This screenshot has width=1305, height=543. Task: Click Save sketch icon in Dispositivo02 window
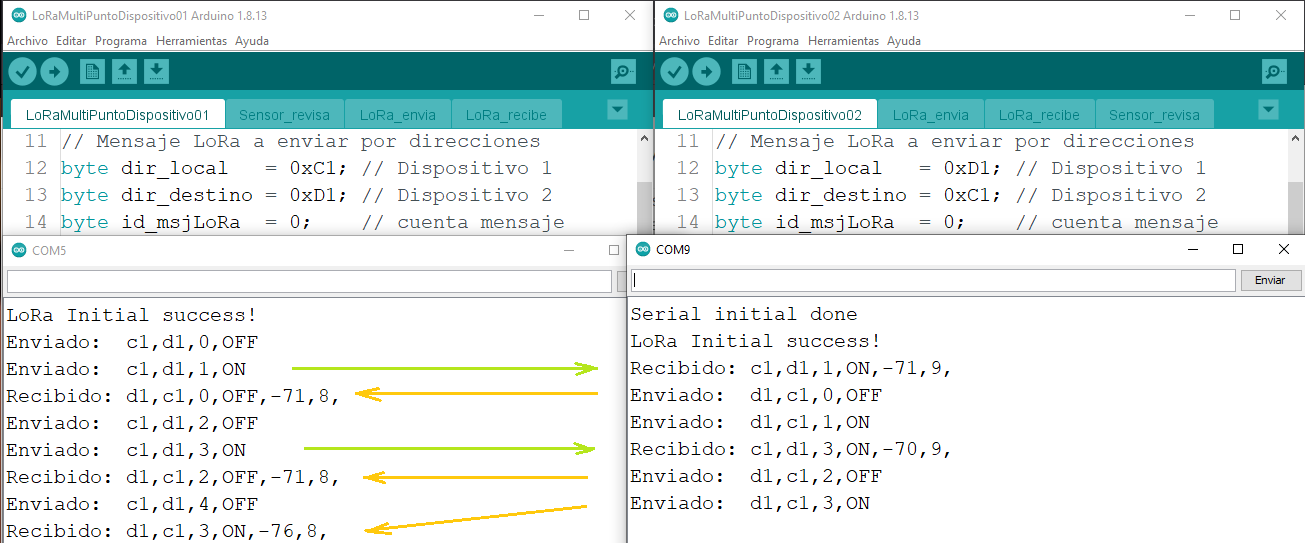808,71
